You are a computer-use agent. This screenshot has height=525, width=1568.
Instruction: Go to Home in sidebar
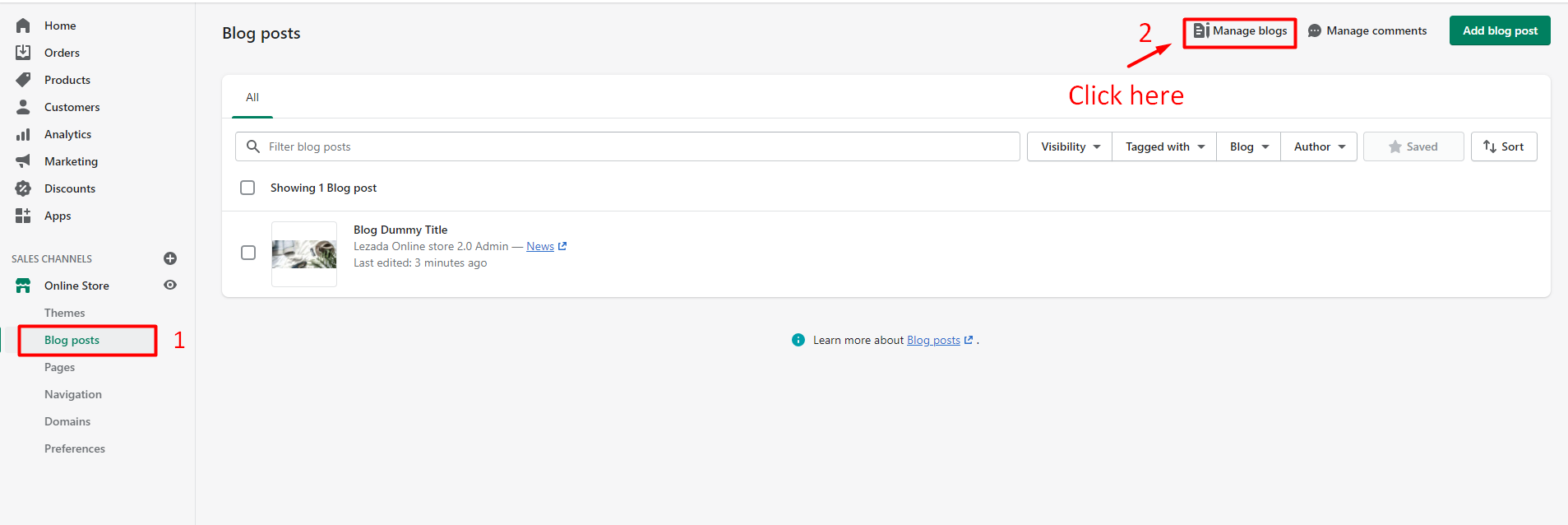pos(60,26)
